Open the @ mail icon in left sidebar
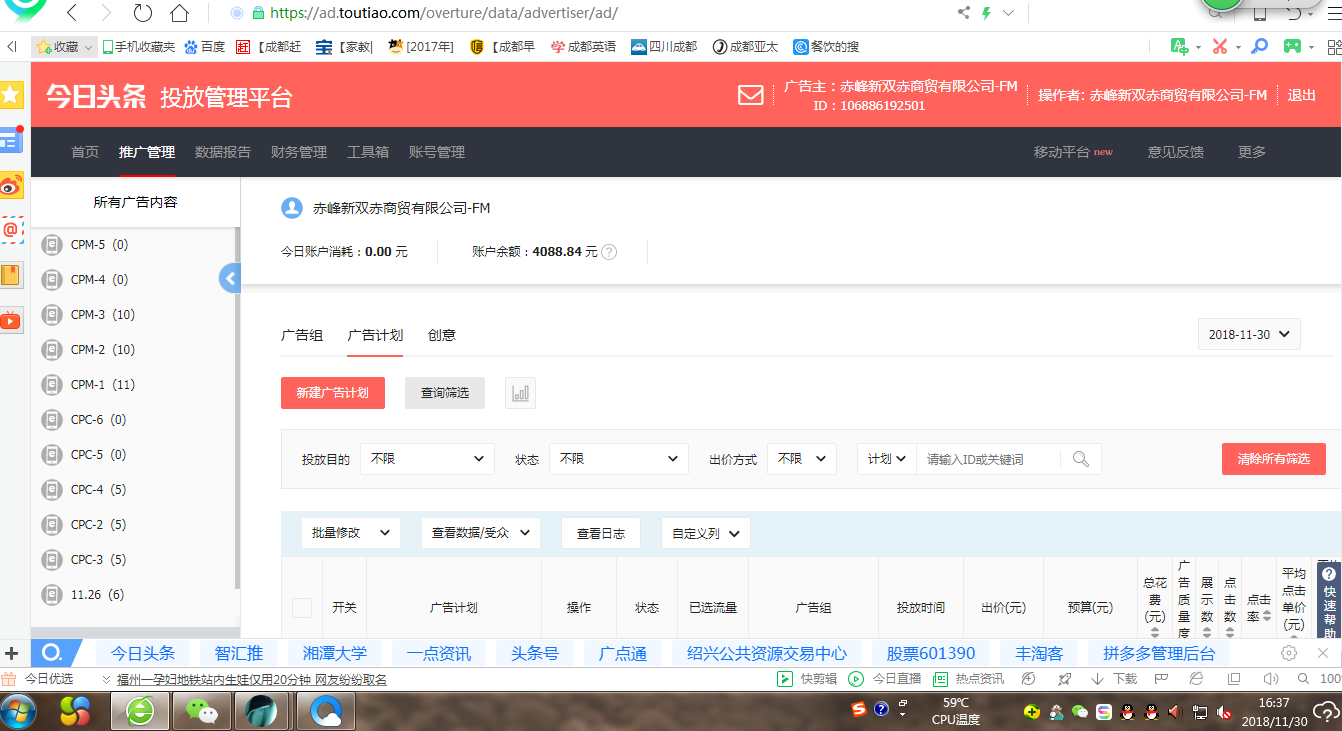Image resolution: width=1342 pixels, height=731 pixels. (x=11, y=230)
